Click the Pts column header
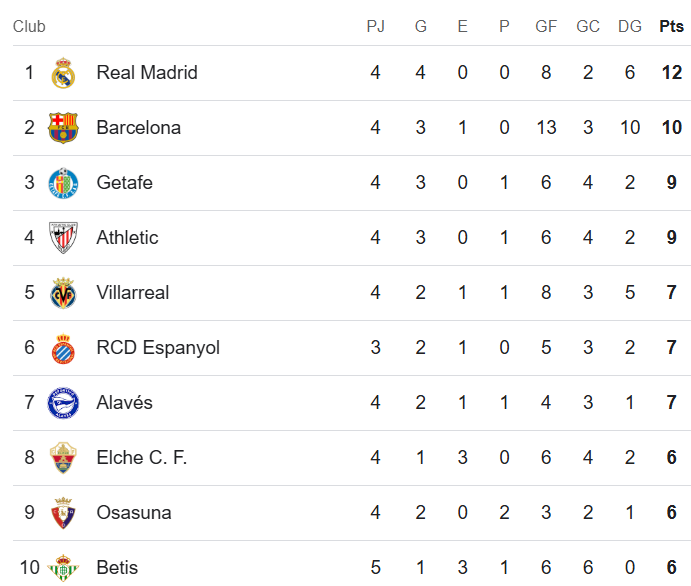 [671, 27]
